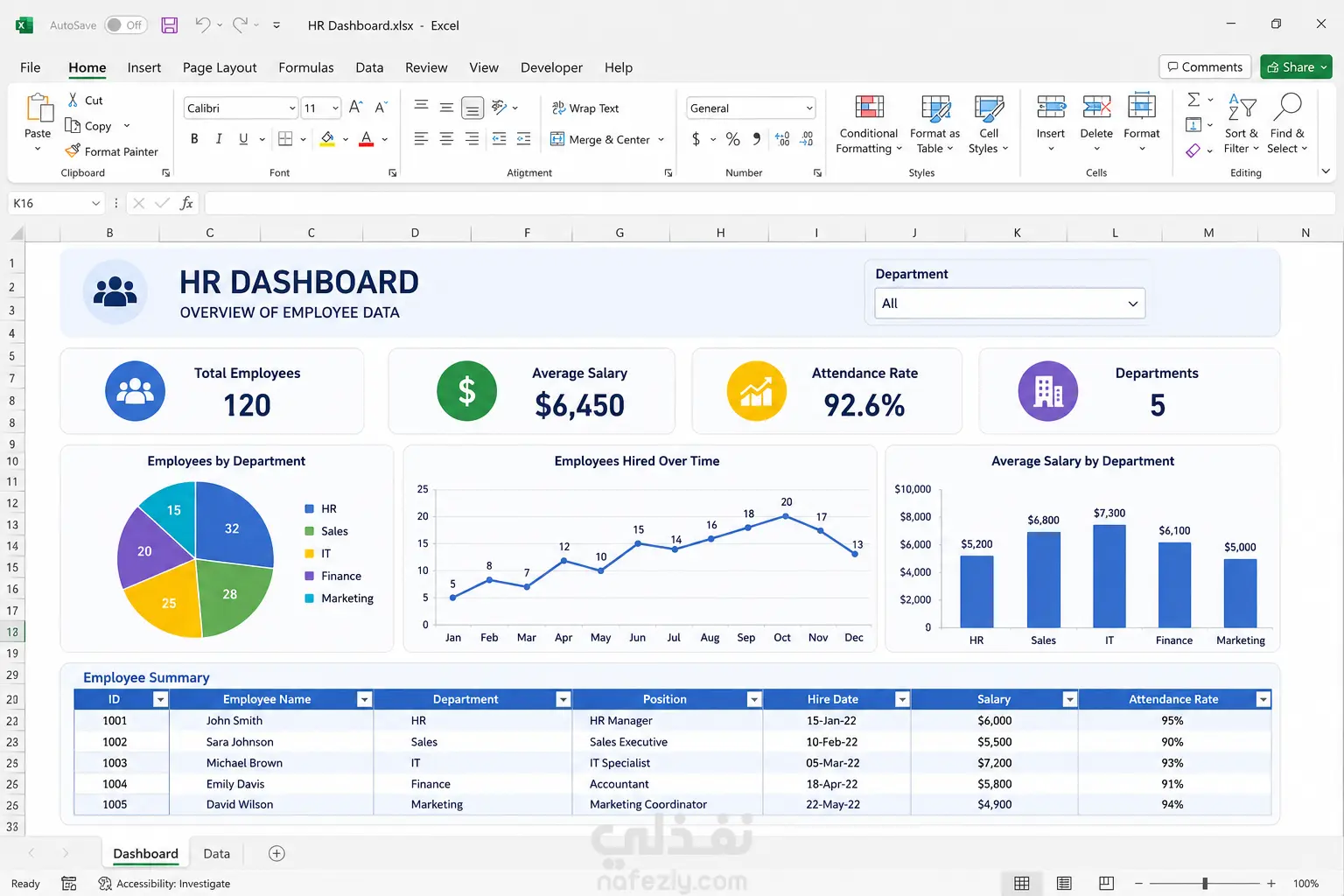Viewport: 1344px width, 896px height.
Task: Open the Salary column filter arrow
Action: pos(1069,699)
